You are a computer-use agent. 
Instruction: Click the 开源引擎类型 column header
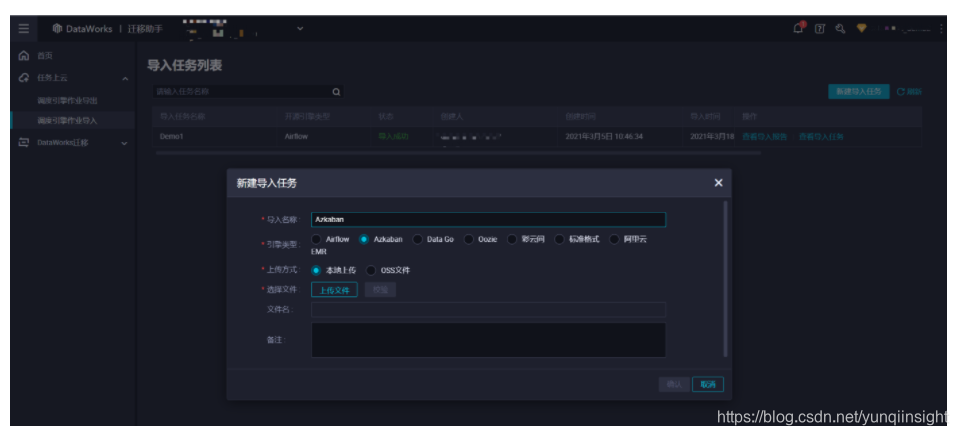pos(307,116)
